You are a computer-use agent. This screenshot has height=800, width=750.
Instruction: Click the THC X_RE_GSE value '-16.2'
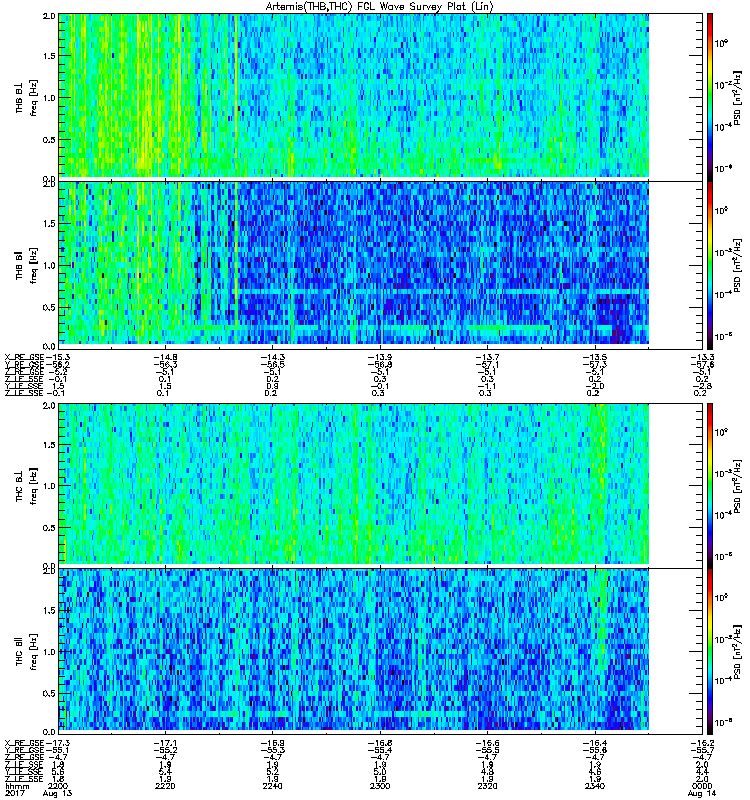point(702,743)
